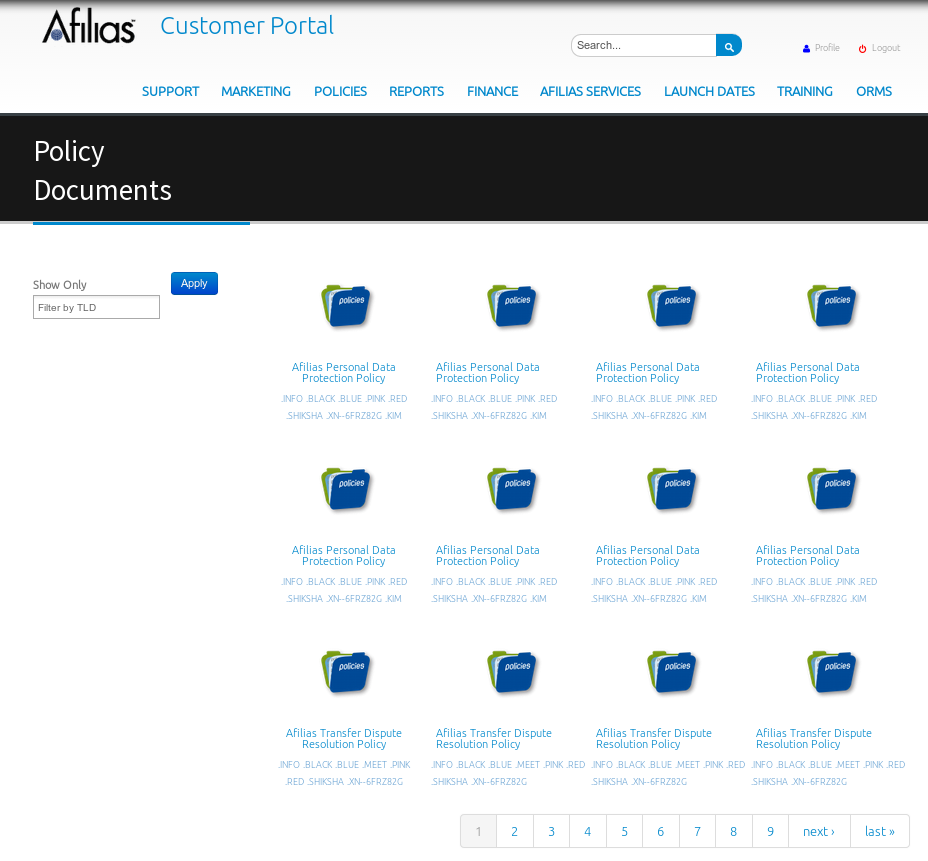The width and height of the screenshot is (928, 861).
Task: Open the second policies folder icon in the top row
Action: tap(513, 306)
